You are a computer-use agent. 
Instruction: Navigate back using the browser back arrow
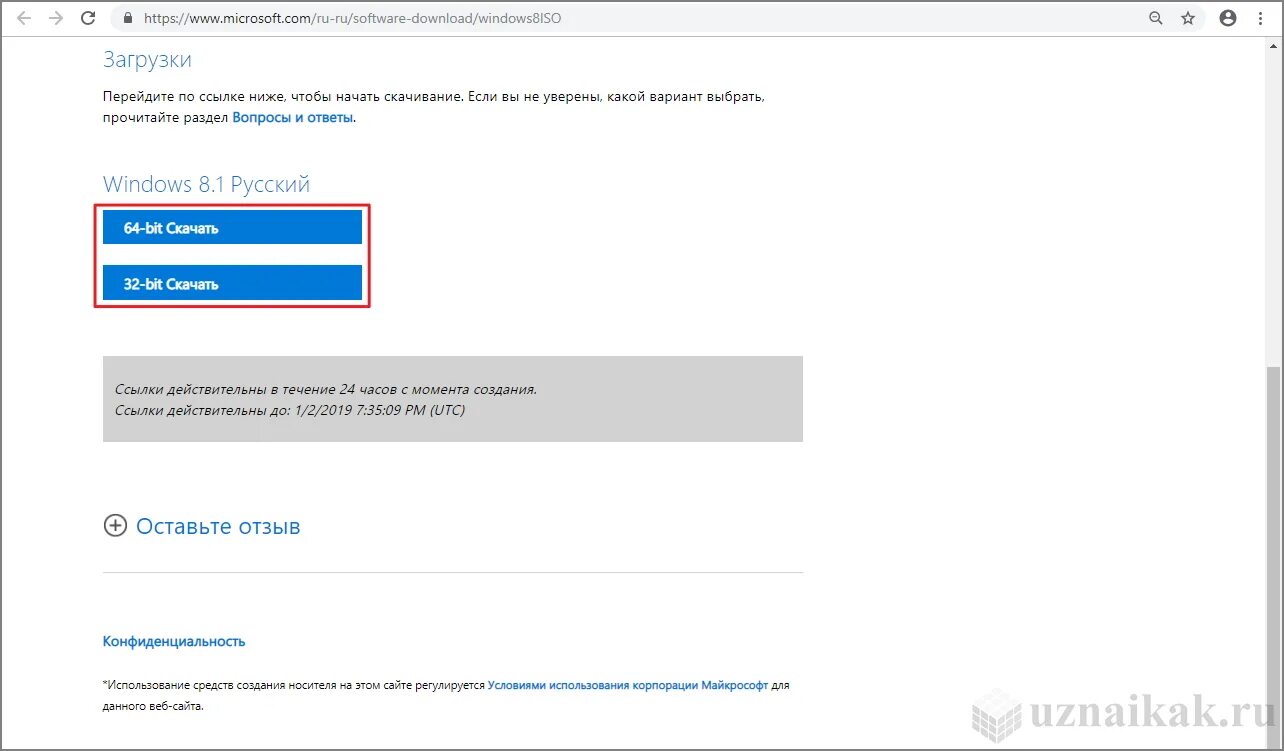pos(24,17)
